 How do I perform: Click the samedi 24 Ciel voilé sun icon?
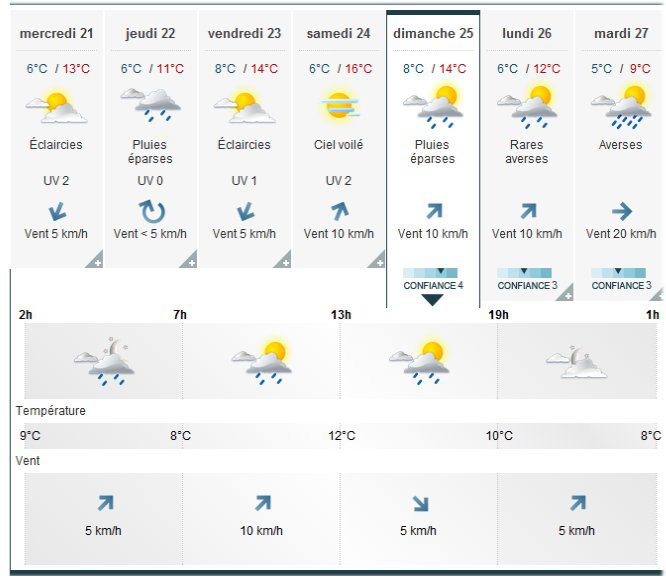point(339,105)
